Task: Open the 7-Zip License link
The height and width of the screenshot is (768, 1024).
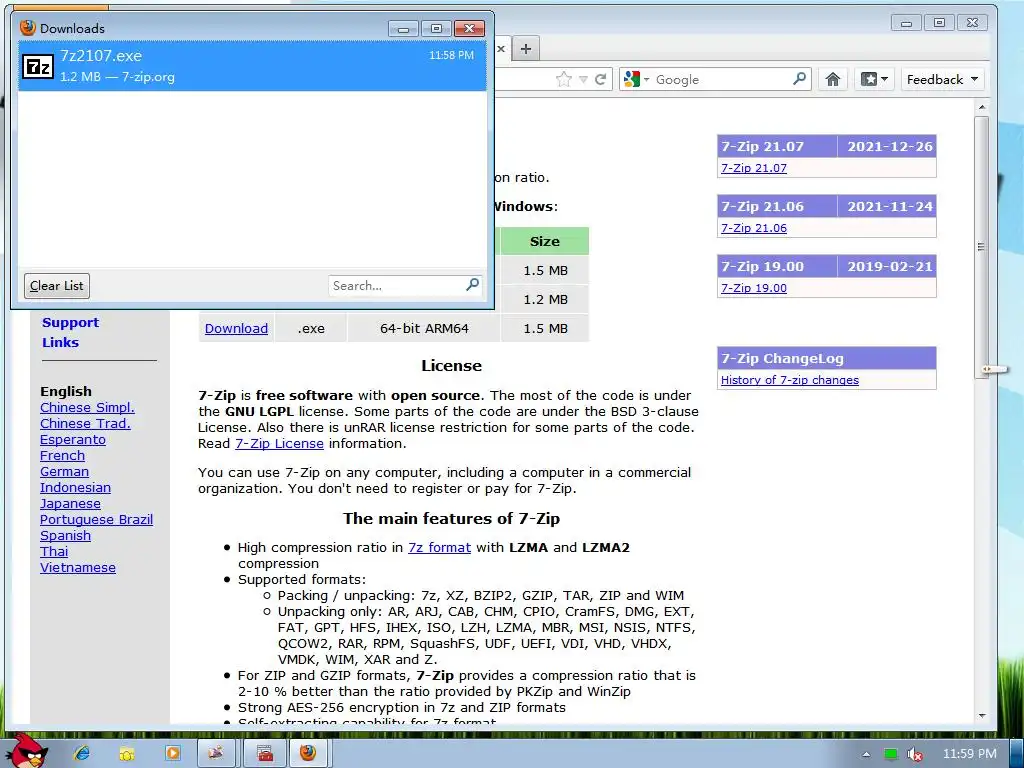Action: click(280, 443)
